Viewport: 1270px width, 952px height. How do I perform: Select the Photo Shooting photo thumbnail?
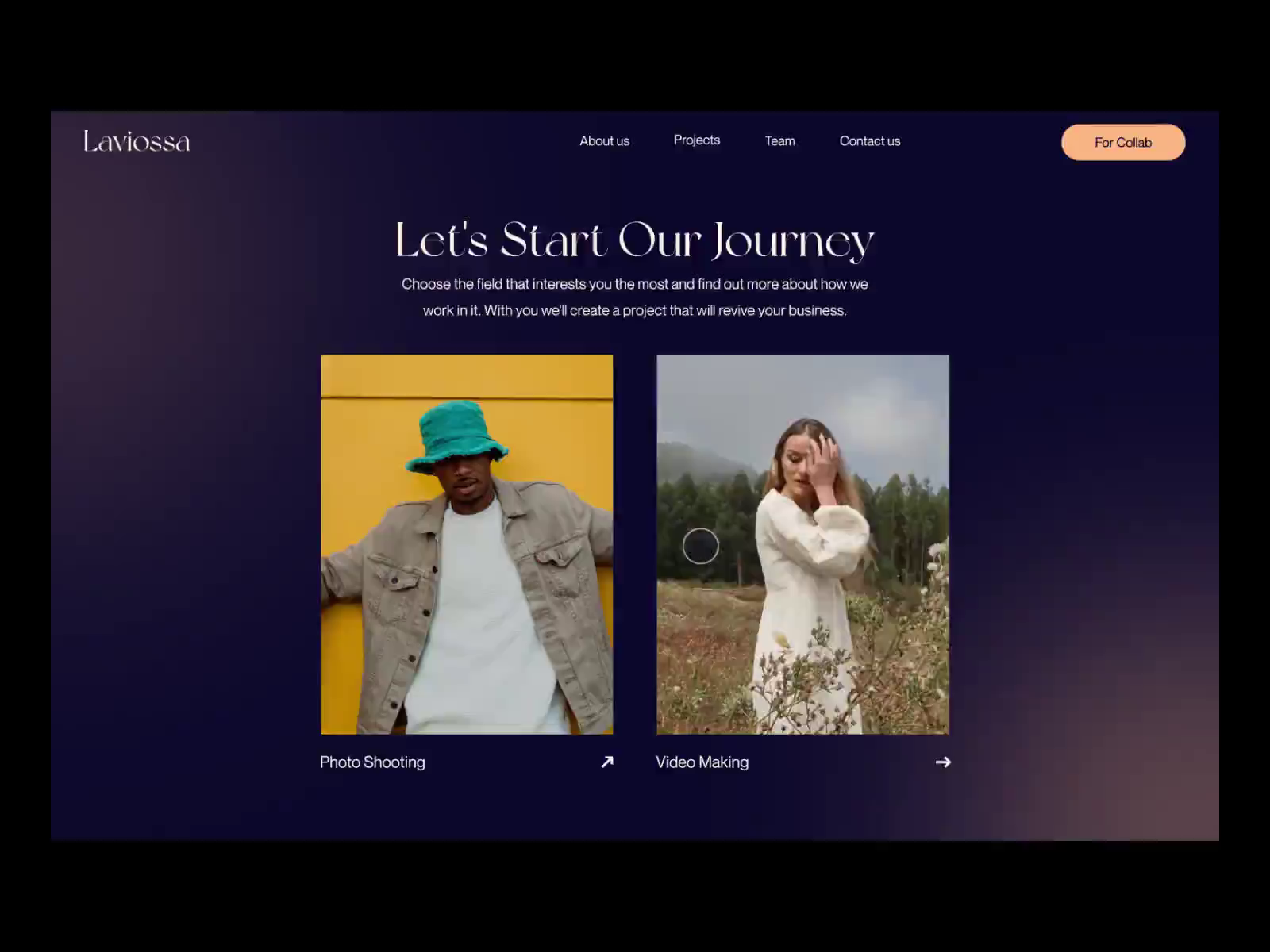click(x=466, y=544)
